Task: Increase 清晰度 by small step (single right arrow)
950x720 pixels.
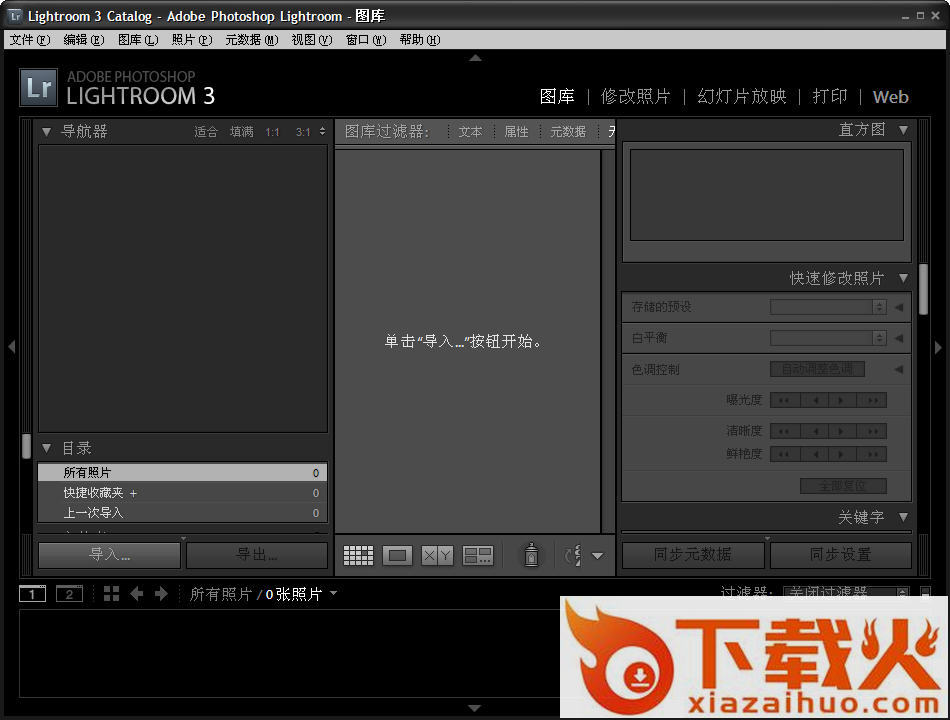Action: tap(842, 431)
